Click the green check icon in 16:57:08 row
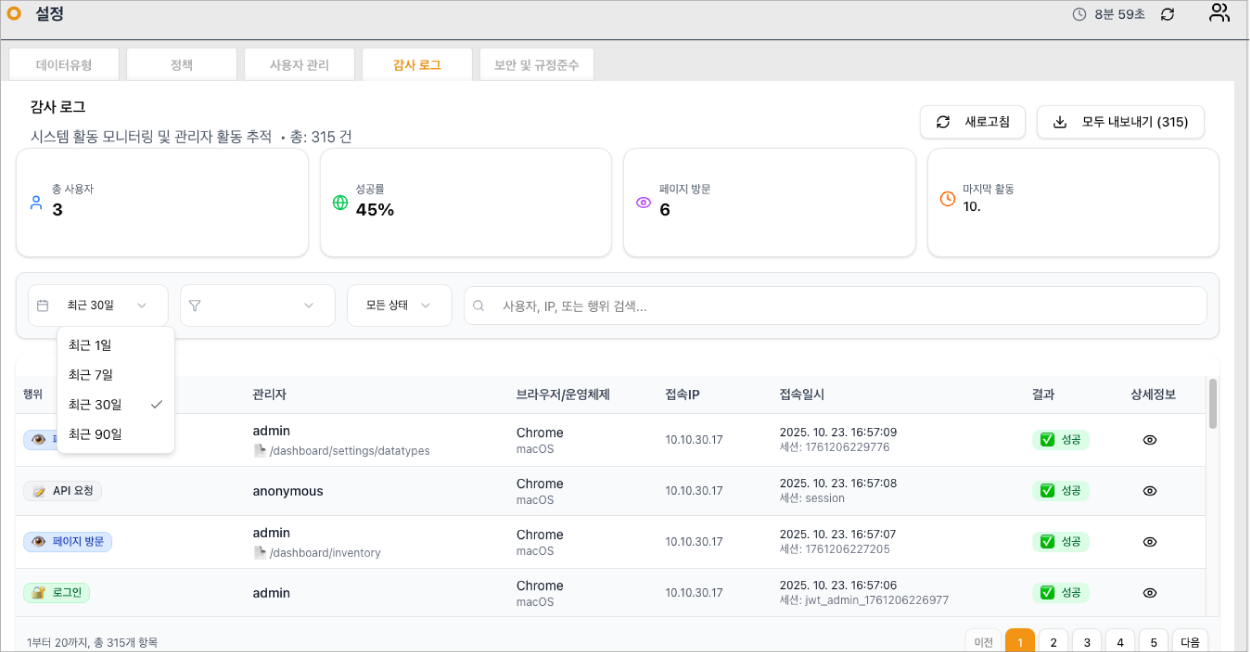 [x=1047, y=491]
